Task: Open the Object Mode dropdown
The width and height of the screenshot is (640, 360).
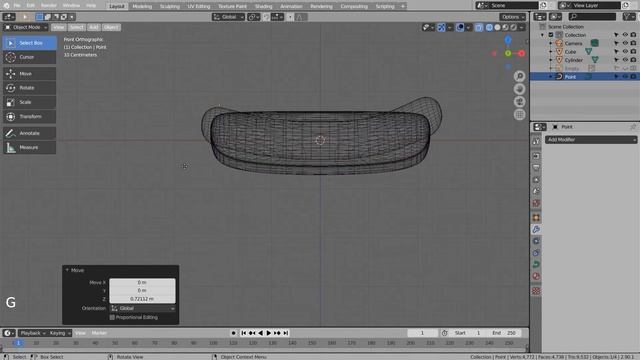Action: click(25, 27)
